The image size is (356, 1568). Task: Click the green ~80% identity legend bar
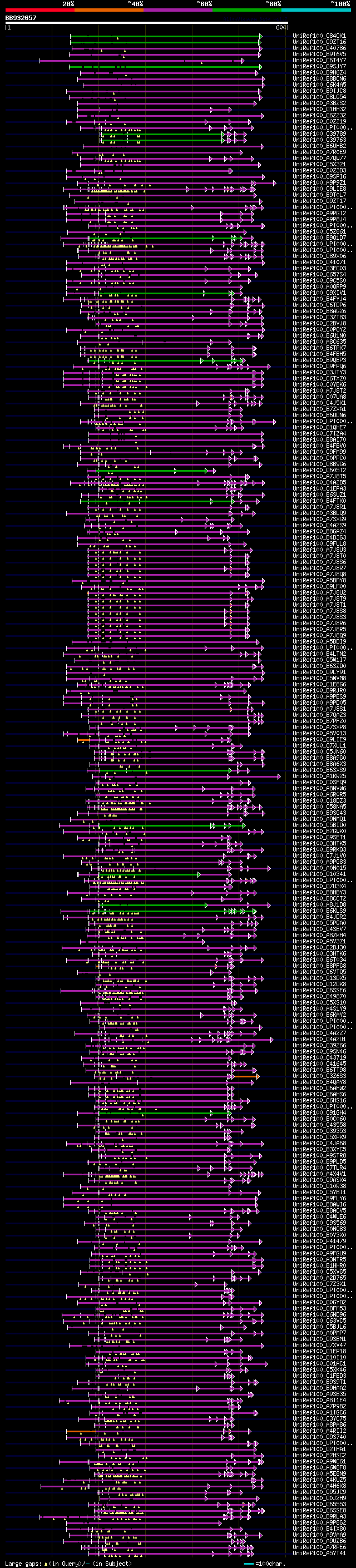pyautogui.click(x=247, y=10)
